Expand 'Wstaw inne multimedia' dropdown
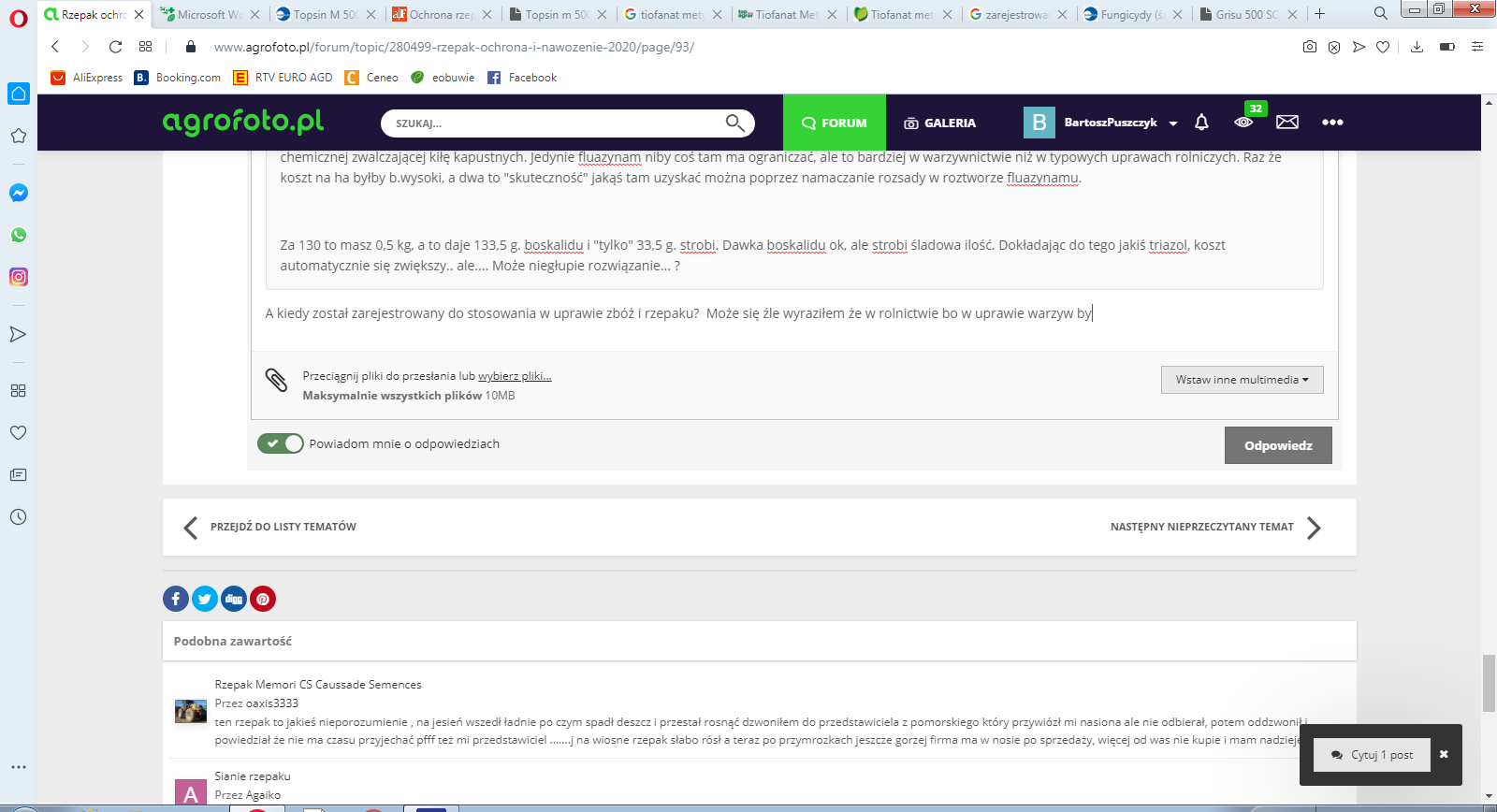 1242,380
